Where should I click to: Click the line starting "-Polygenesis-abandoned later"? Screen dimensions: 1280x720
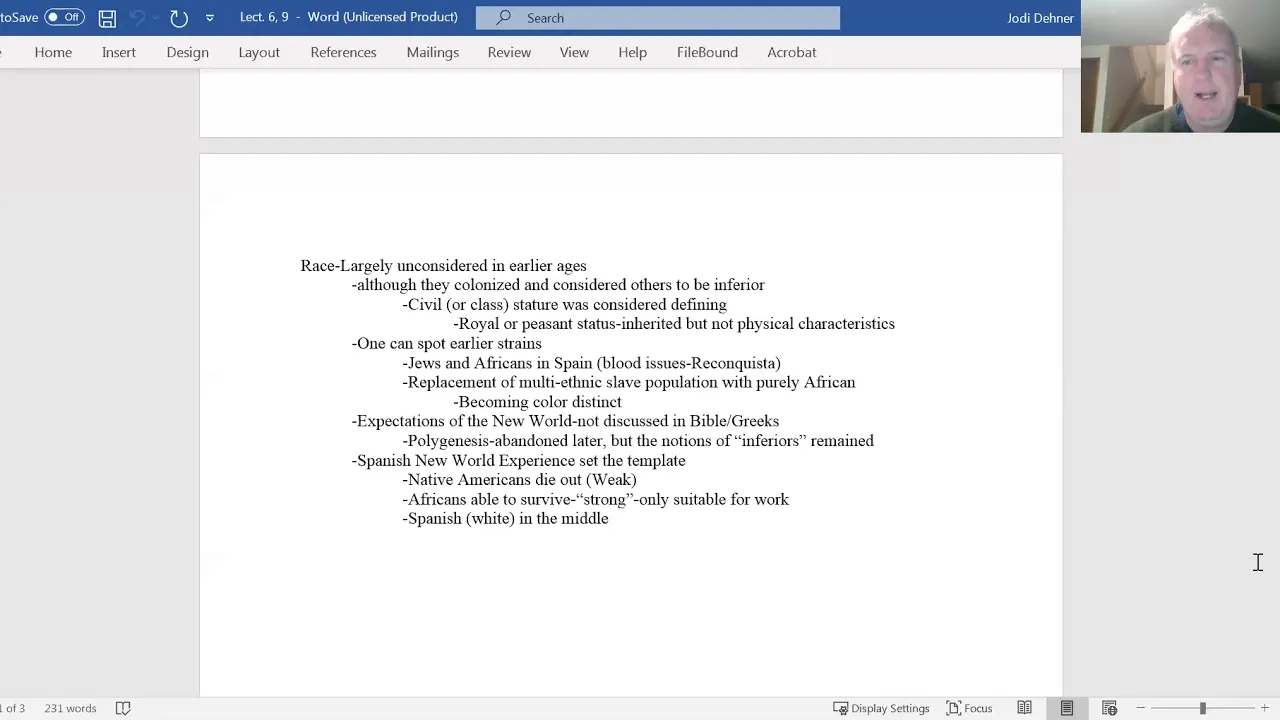coord(638,441)
